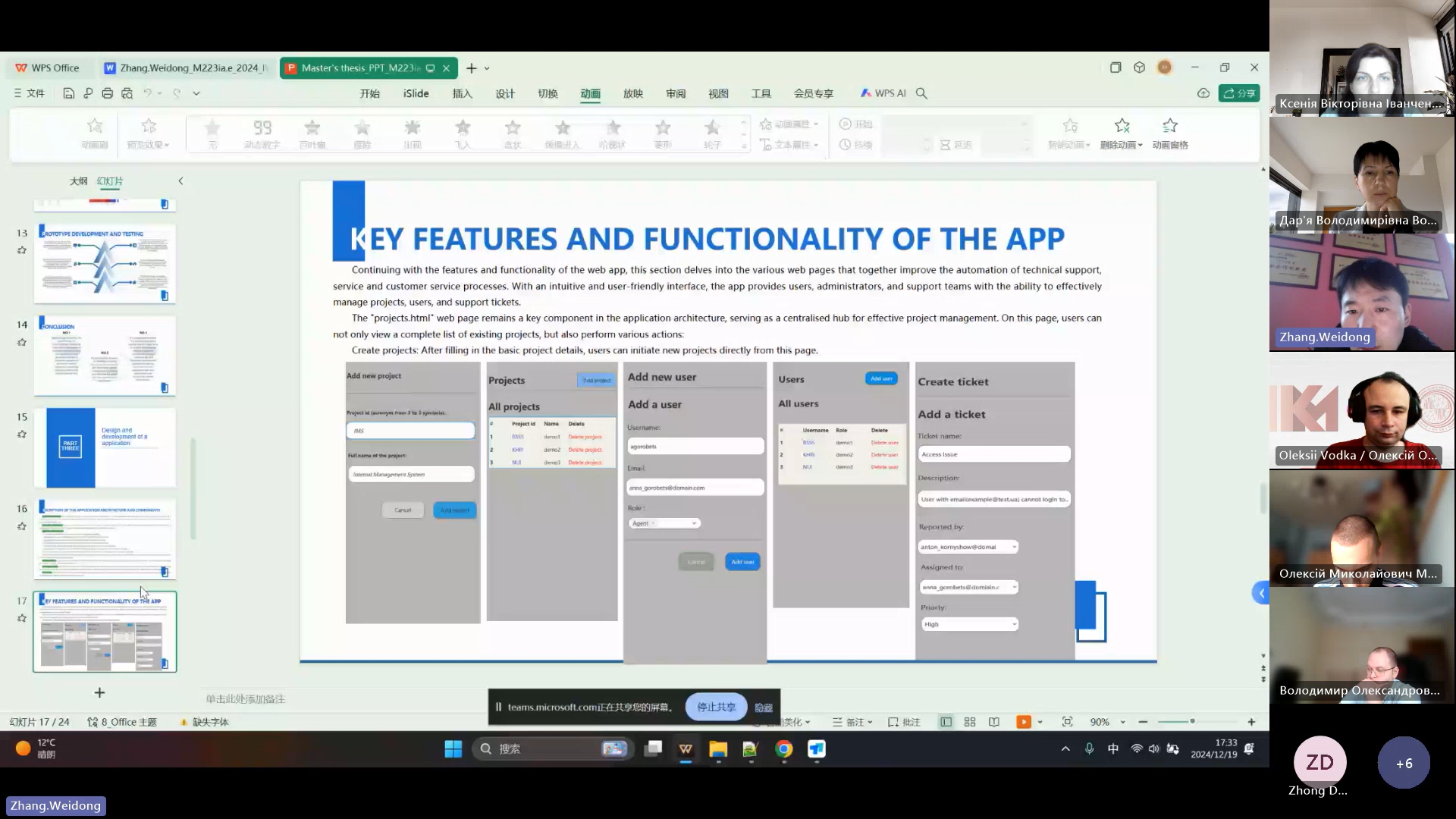Toggle reading view mode

click(x=994, y=722)
